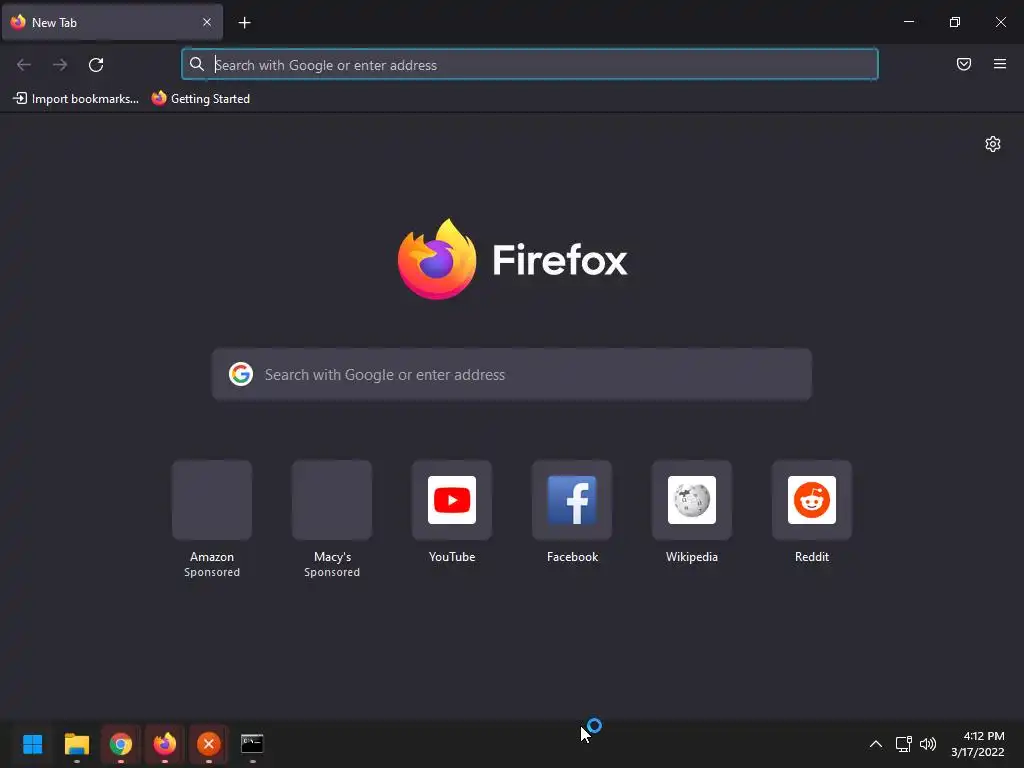Click the Amazon label text
Viewport: 1024px width, 768px height.
click(212, 557)
